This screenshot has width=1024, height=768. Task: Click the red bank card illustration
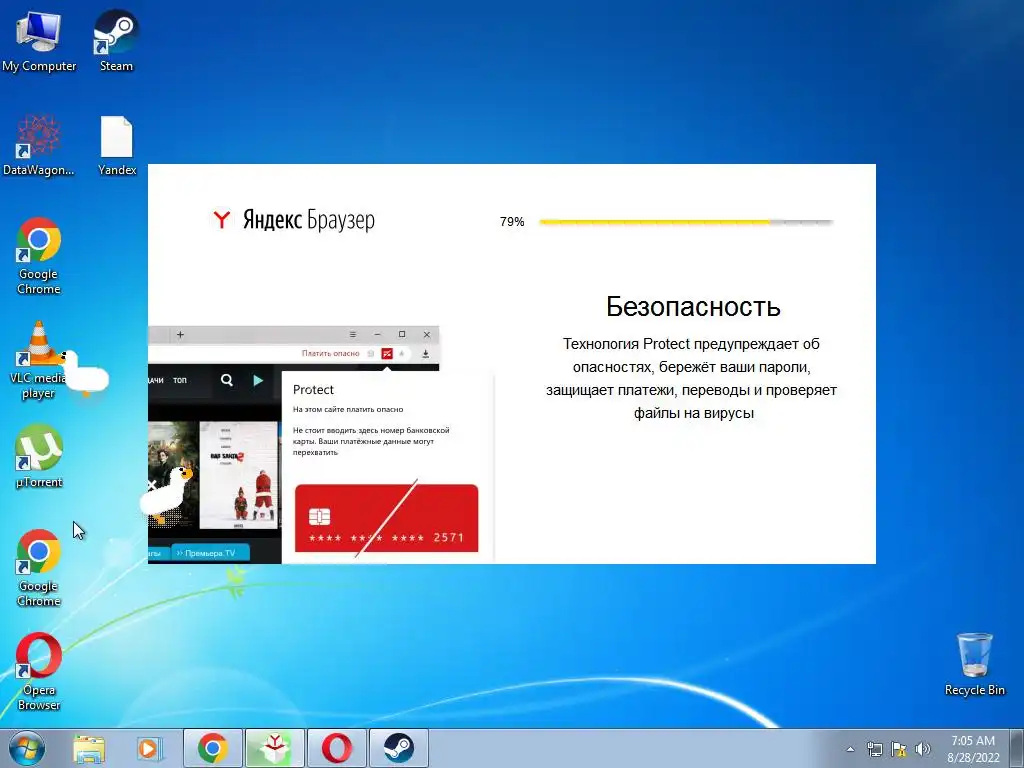[x=387, y=518]
